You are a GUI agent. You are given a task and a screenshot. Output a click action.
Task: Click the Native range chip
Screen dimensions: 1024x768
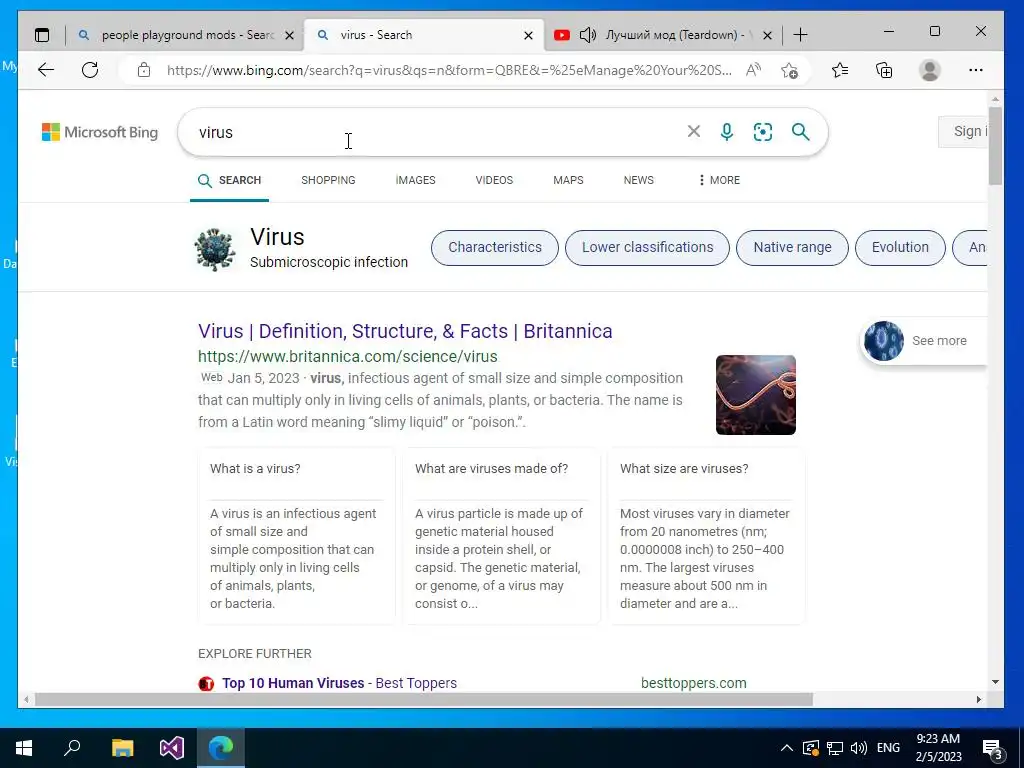click(x=792, y=248)
